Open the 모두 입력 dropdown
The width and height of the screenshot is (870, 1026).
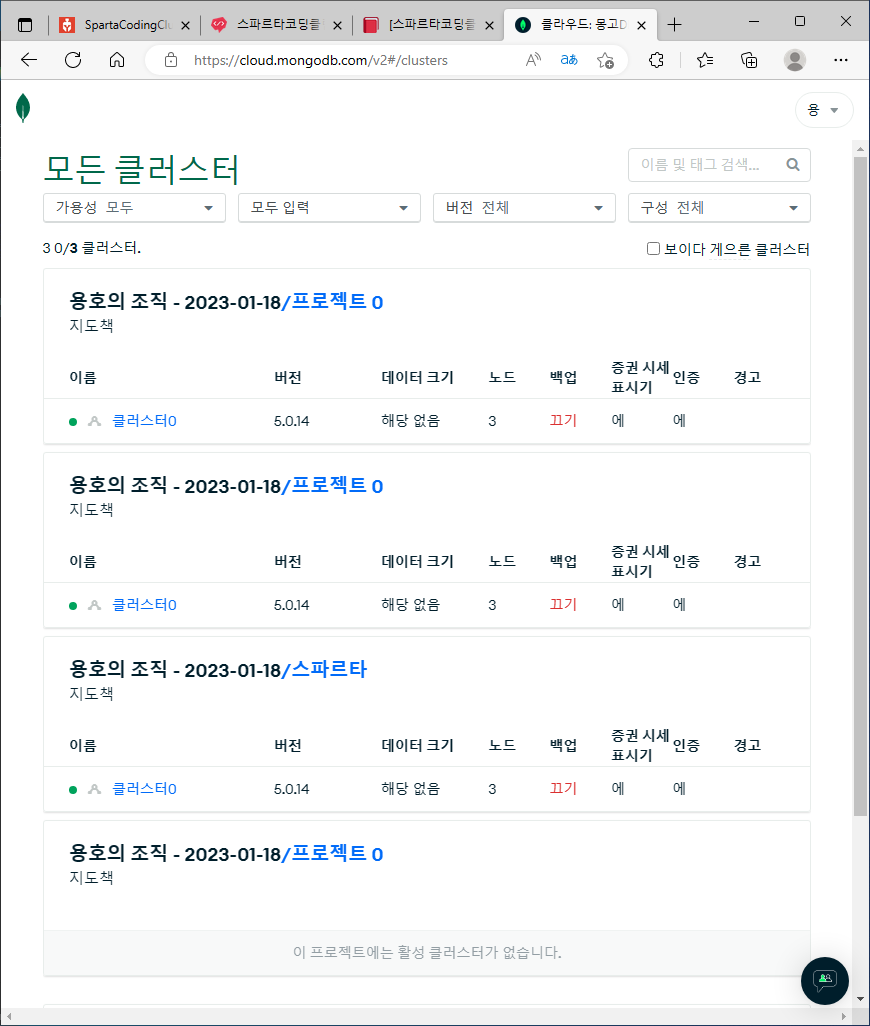[329, 208]
